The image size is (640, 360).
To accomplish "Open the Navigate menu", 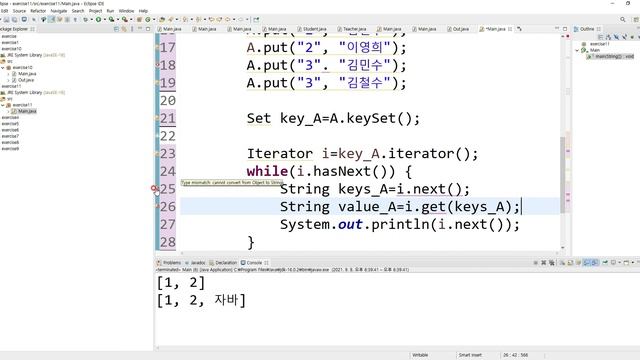I will pos(58,11).
